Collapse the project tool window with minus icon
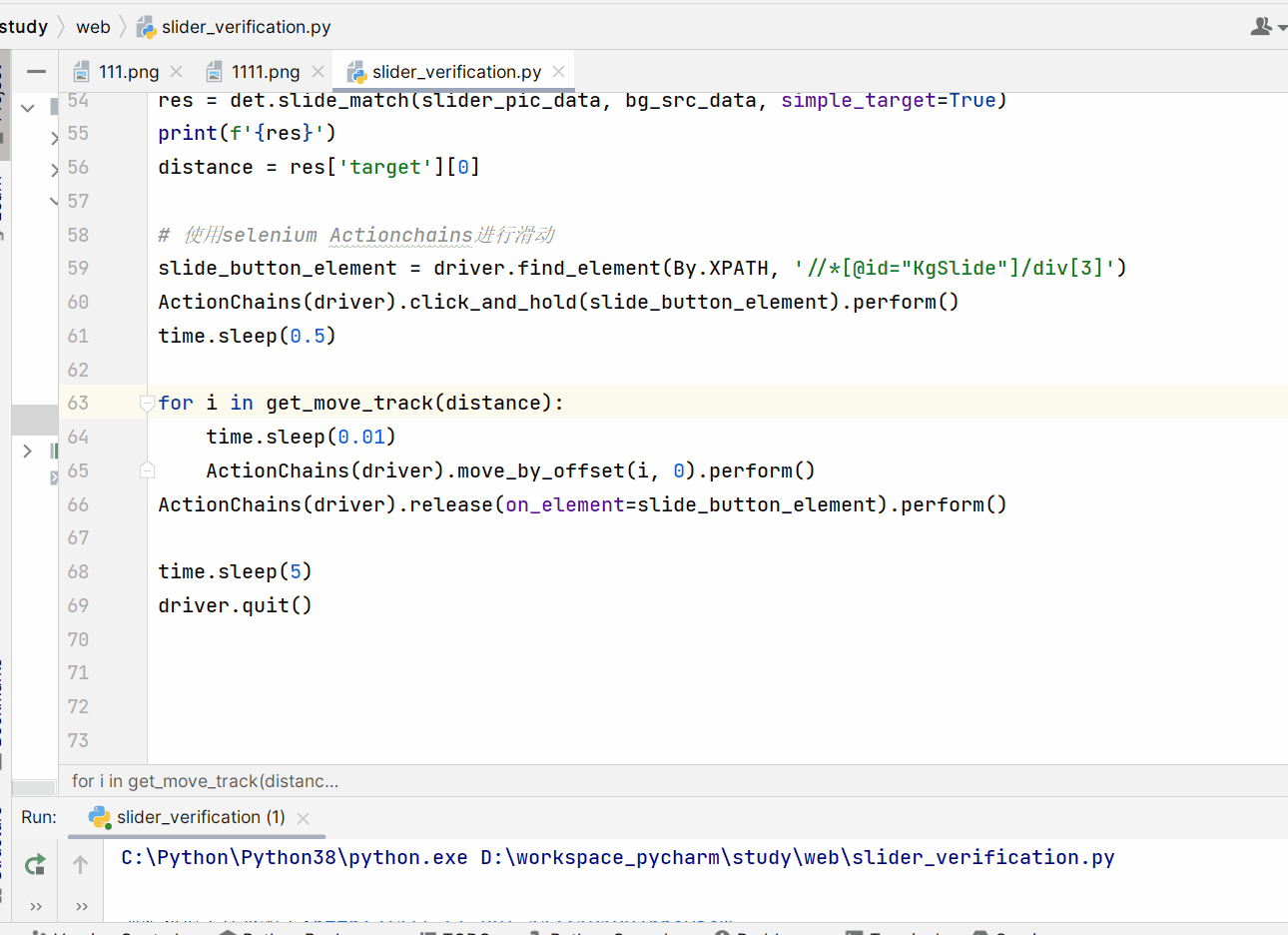This screenshot has width=1288, height=935. [37, 71]
